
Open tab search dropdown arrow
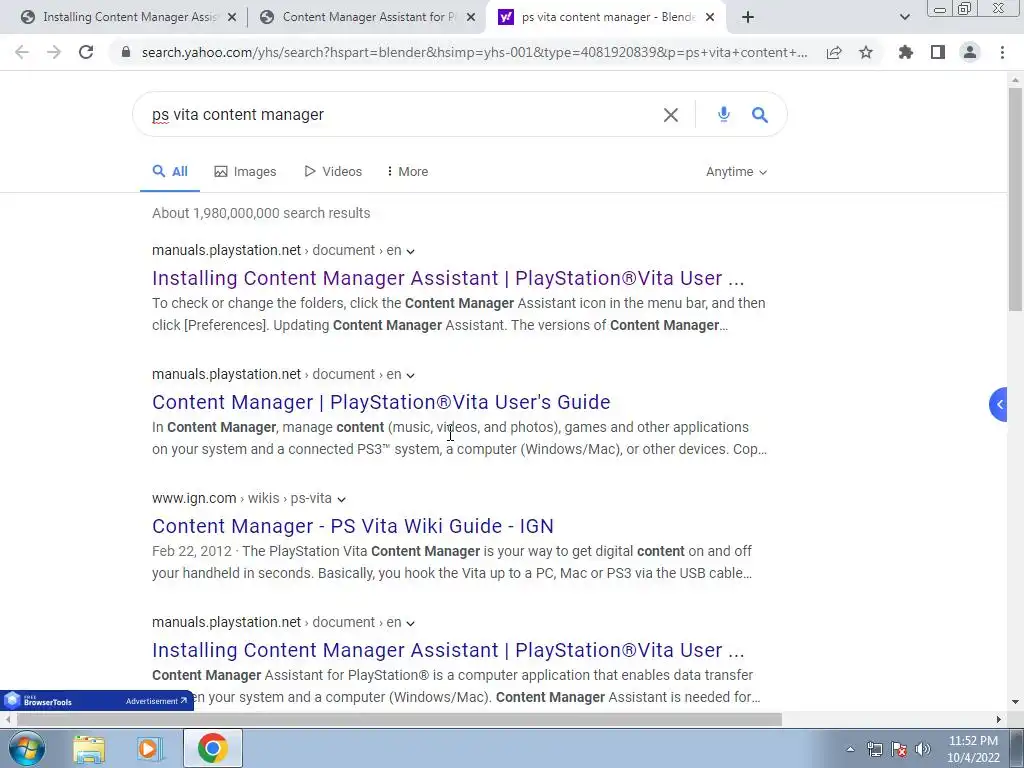coord(904,17)
